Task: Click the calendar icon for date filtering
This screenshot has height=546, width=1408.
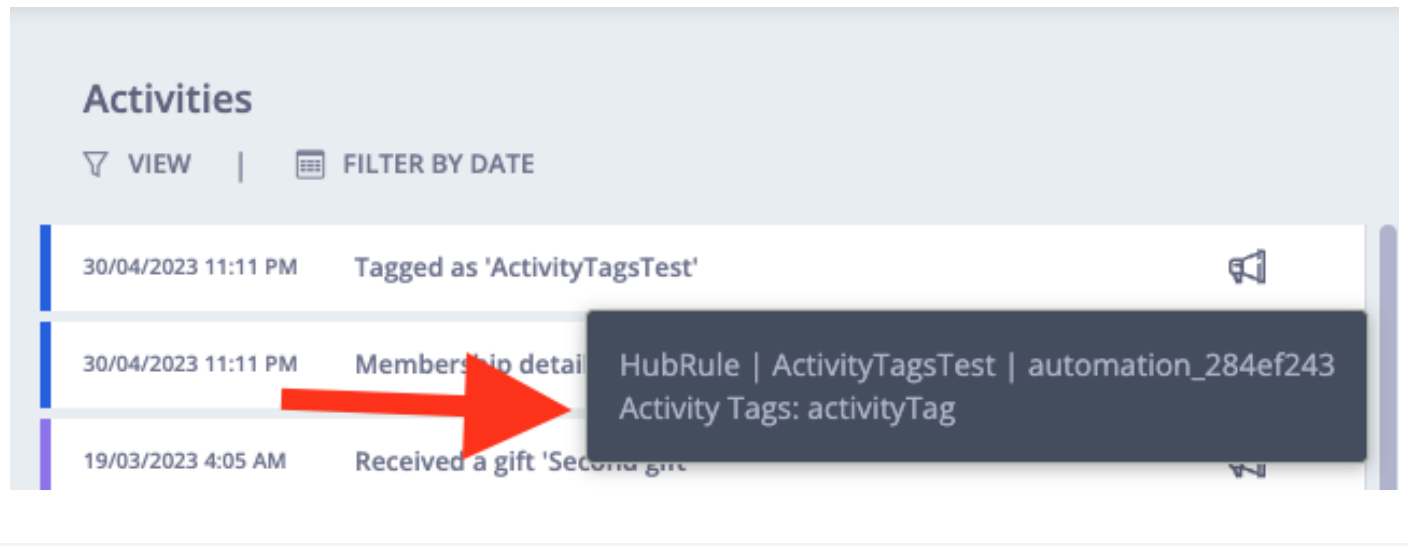Action: (x=311, y=164)
